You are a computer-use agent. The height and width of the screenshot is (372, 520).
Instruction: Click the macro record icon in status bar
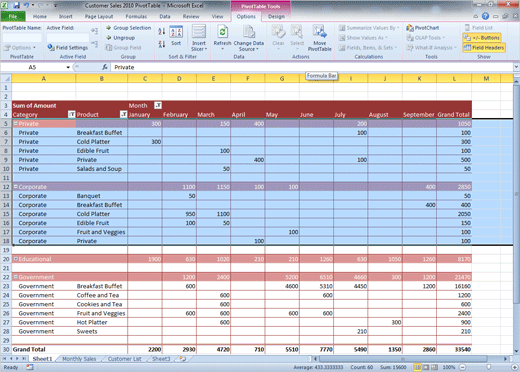pos(30,367)
